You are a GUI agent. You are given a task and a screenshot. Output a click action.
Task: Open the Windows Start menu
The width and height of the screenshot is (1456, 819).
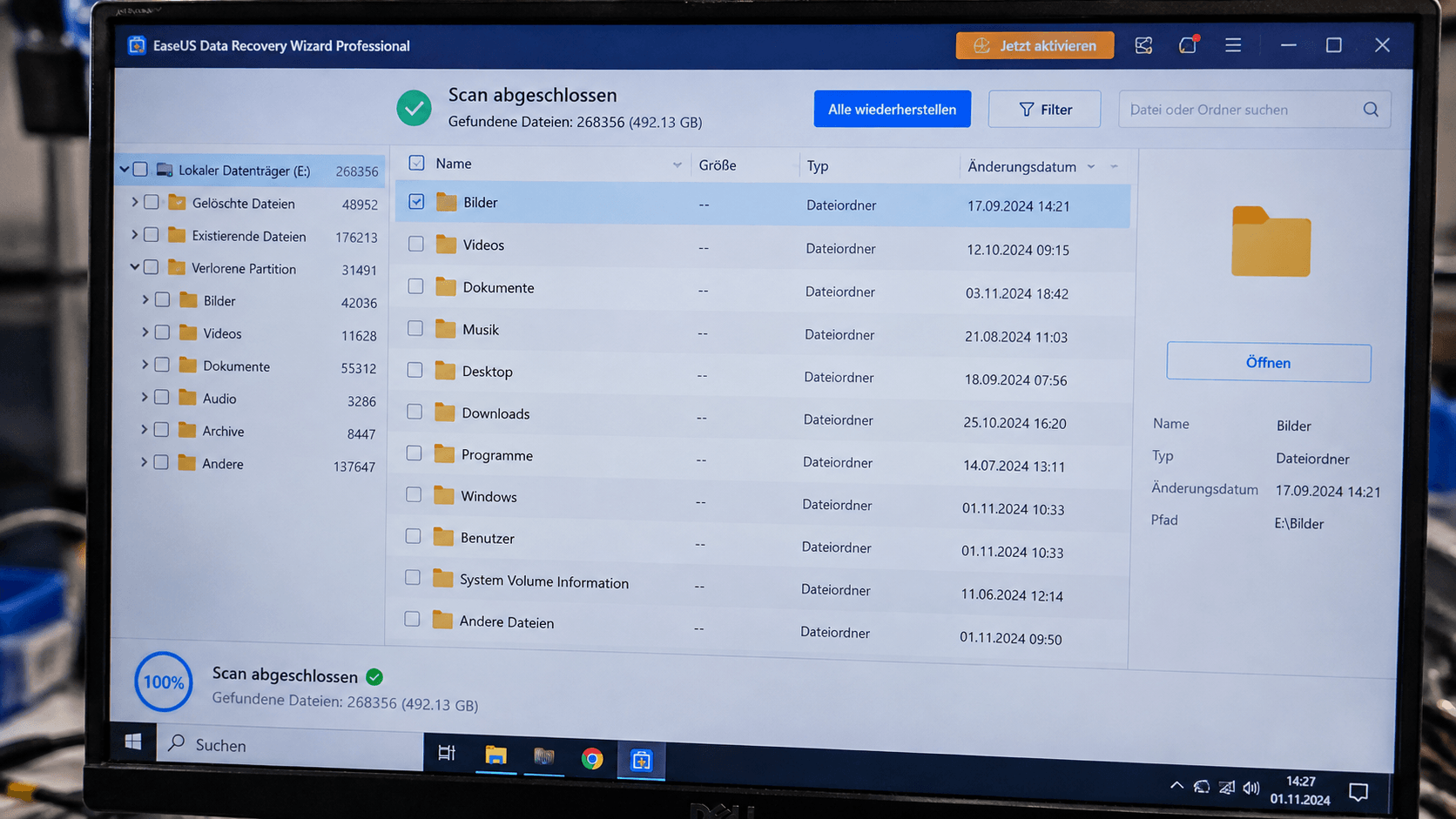pyautogui.click(x=133, y=741)
